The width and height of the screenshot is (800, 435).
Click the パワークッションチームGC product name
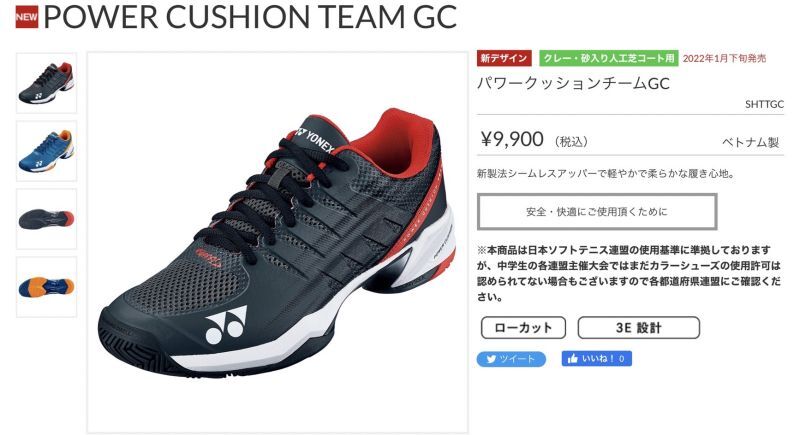[573, 83]
